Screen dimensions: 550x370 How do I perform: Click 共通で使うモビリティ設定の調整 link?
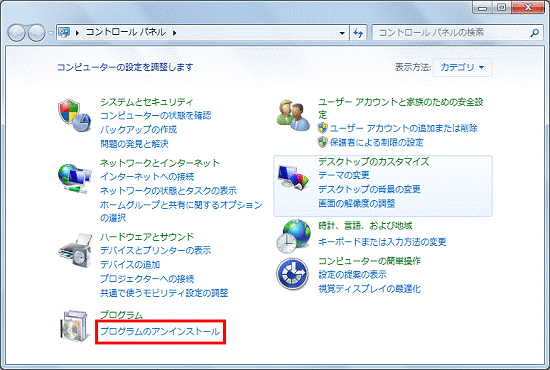click(x=164, y=293)
